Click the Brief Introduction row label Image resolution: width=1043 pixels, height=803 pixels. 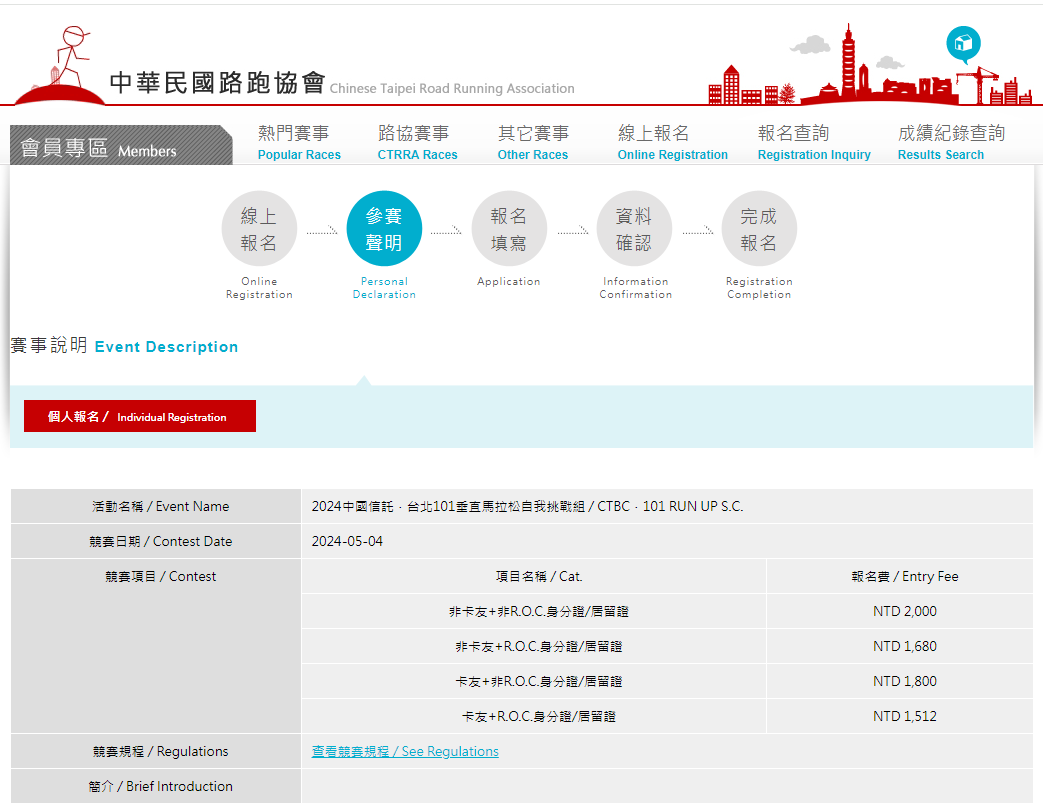click(x=160, y=786)
